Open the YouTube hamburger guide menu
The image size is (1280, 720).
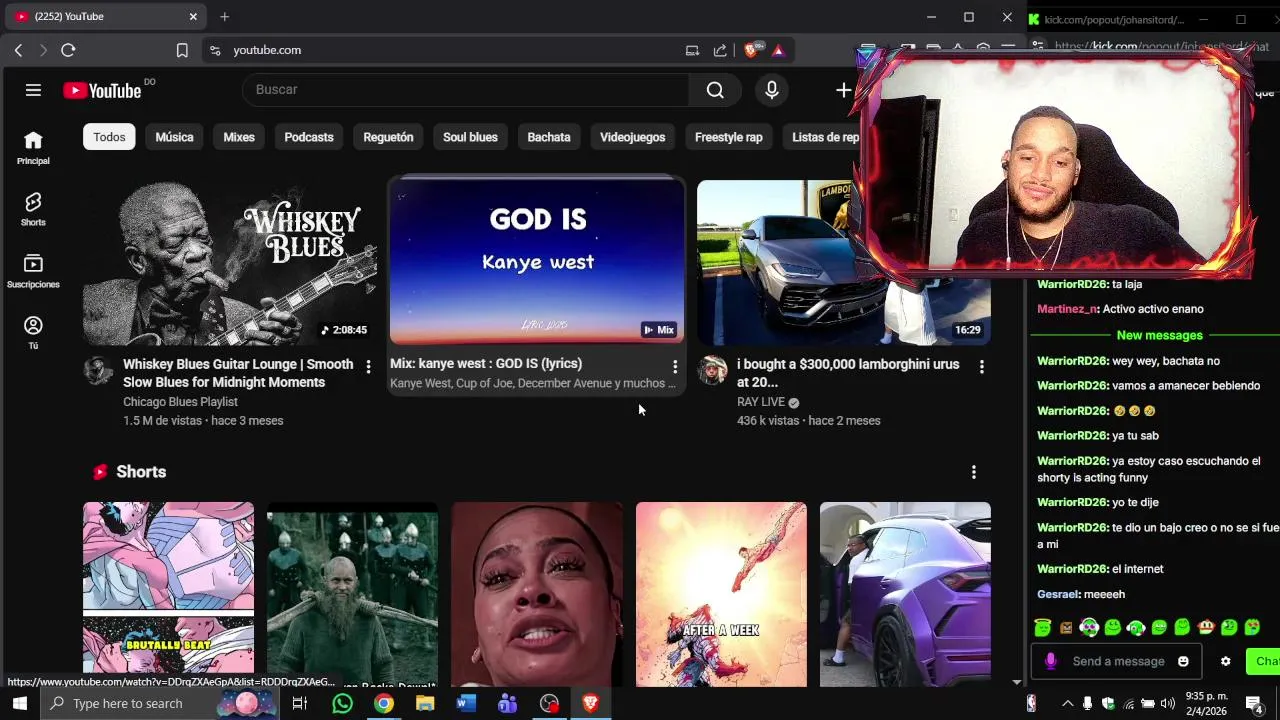pyautogui.click(x=33, y=90)
